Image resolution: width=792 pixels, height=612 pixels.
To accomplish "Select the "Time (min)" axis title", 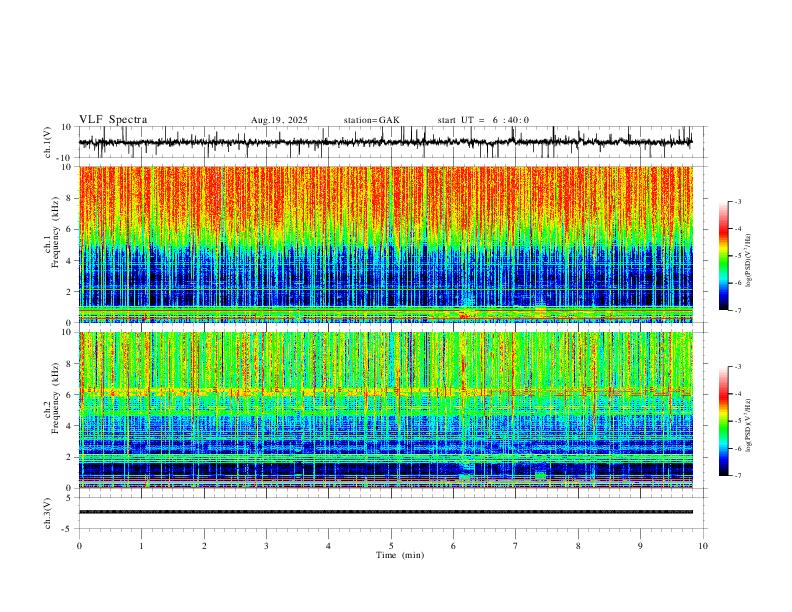I will (x=400, y=555).
